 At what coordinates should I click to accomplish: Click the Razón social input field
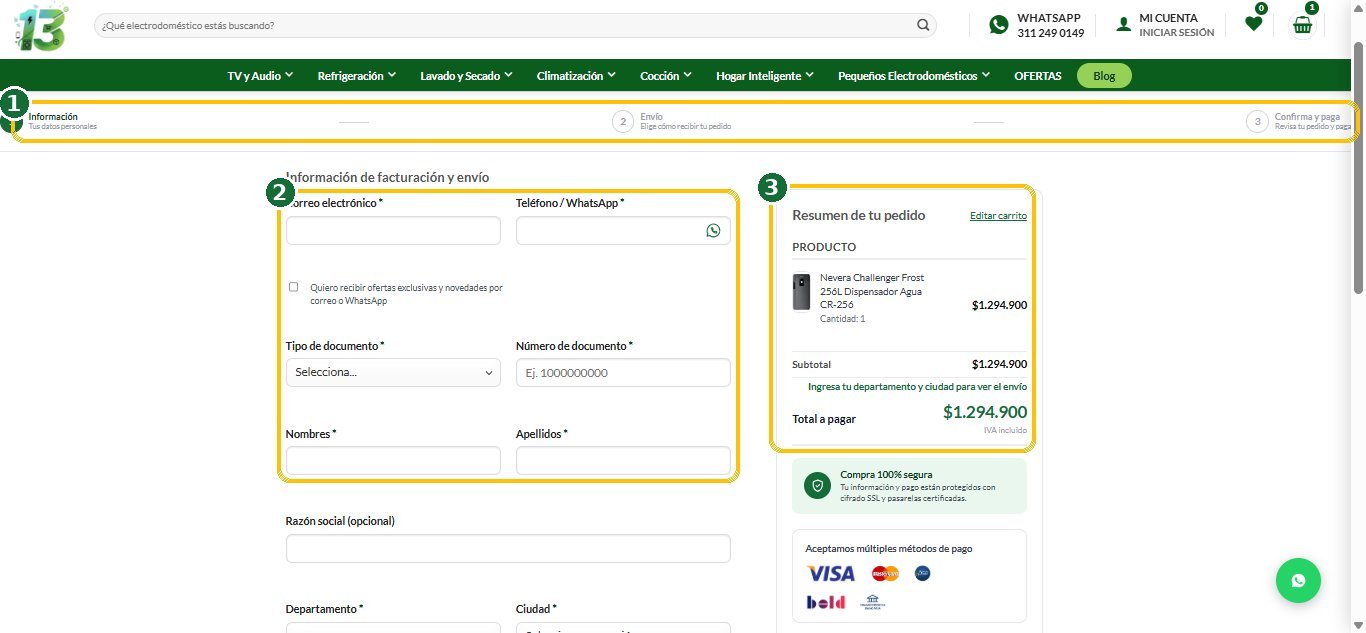click(508, 549)
